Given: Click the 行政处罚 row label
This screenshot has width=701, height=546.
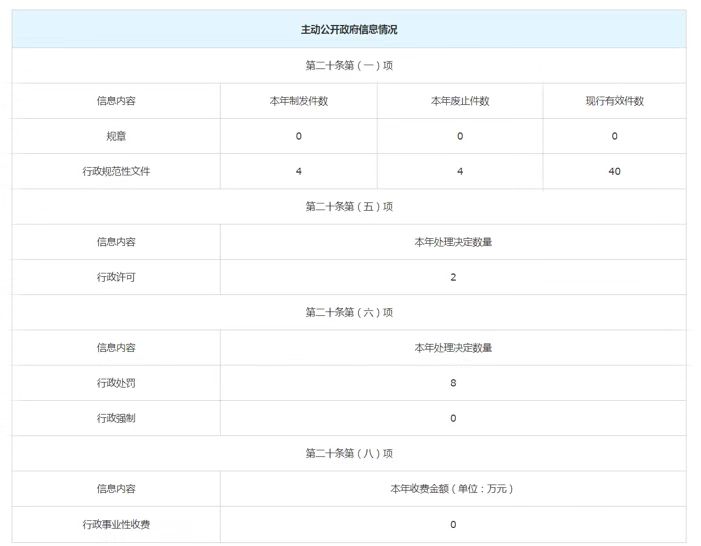Looking at the screenshot, I should [x=116, y=383].
